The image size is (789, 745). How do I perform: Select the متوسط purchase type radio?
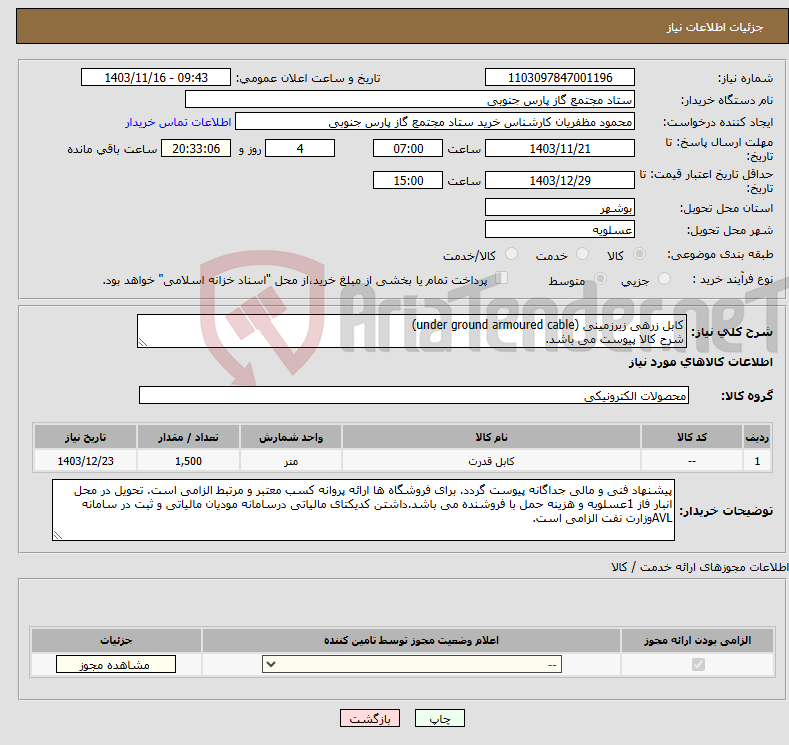click(600, 279)
